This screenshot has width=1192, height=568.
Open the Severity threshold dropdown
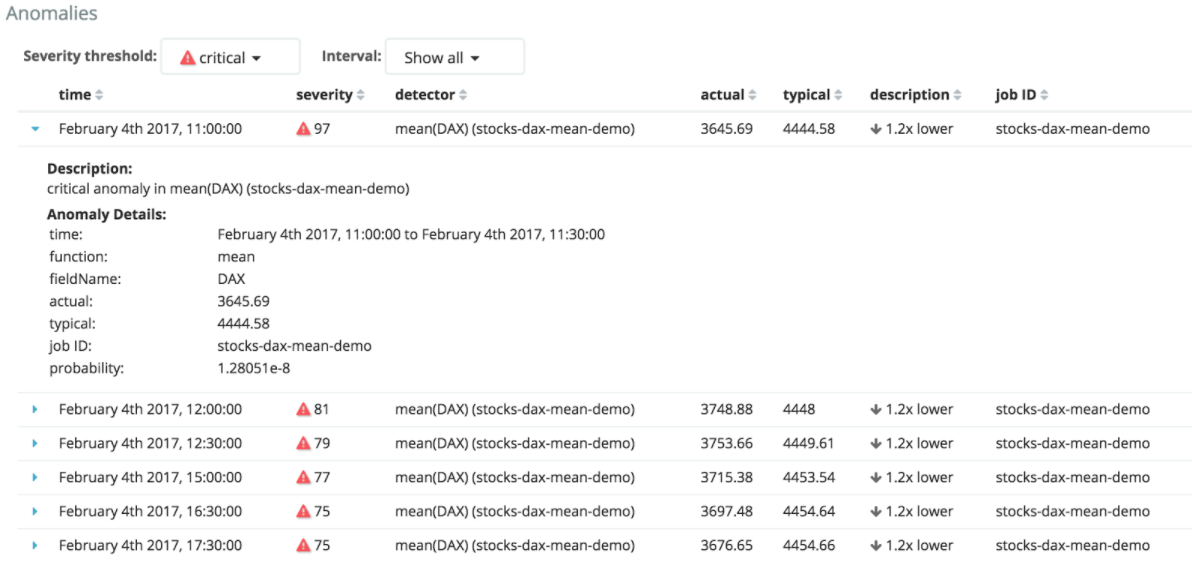230,58
